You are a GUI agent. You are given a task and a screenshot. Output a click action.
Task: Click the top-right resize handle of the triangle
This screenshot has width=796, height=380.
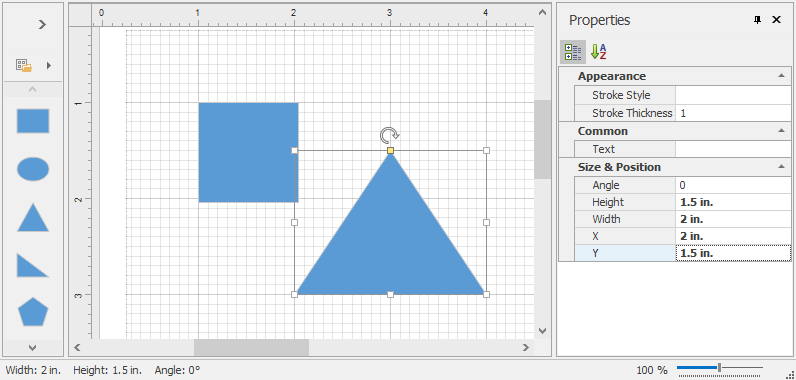(x=486, y=150)
